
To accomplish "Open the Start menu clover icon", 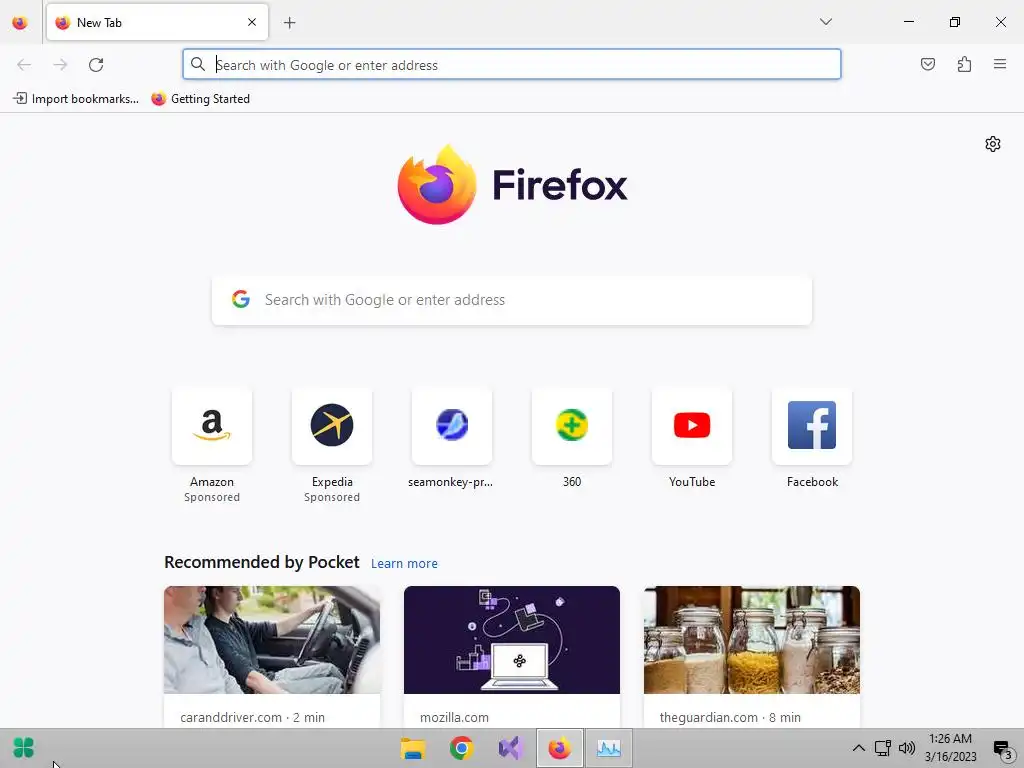I will click(x=24, y=748).
